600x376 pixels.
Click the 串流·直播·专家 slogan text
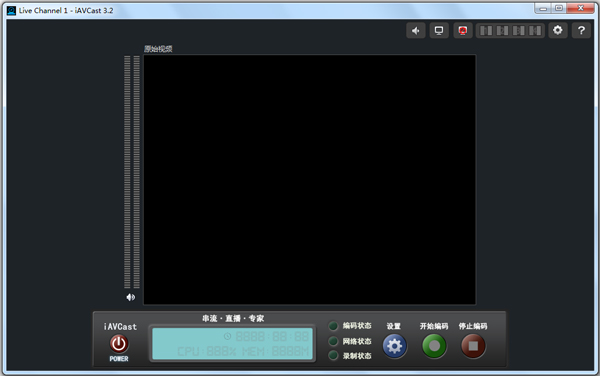[x=233, y=318]
